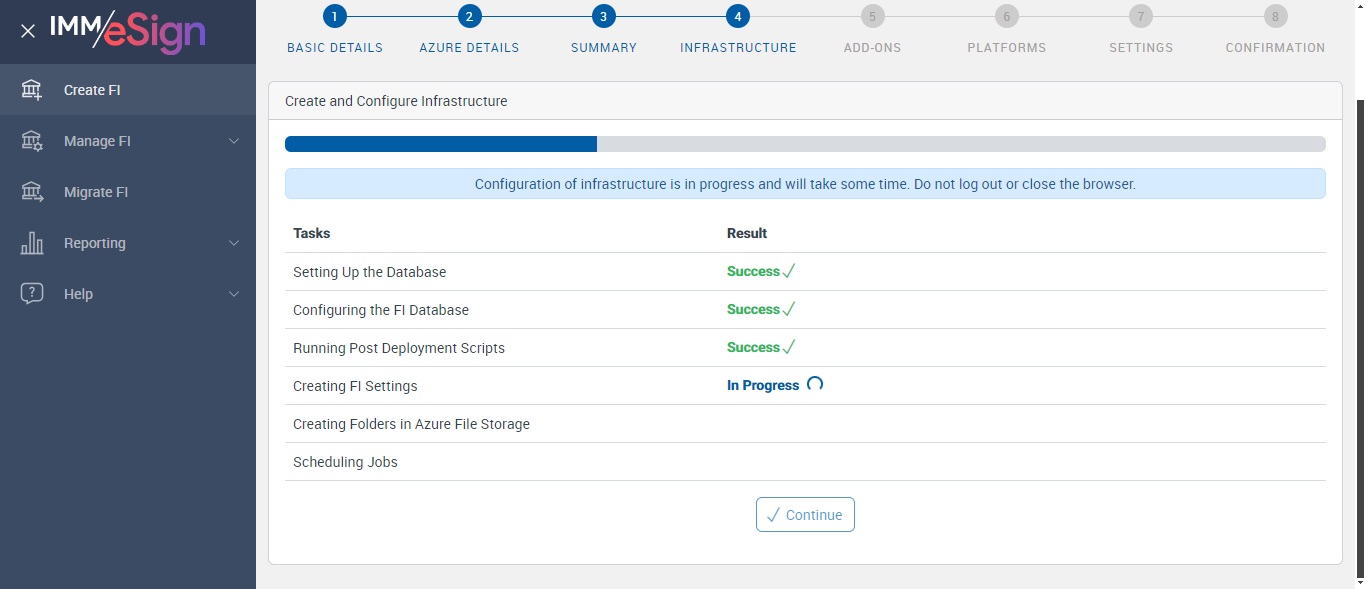
Task: Click the Tasks column header
Action: pyautogui.click(x=312, y=233)
